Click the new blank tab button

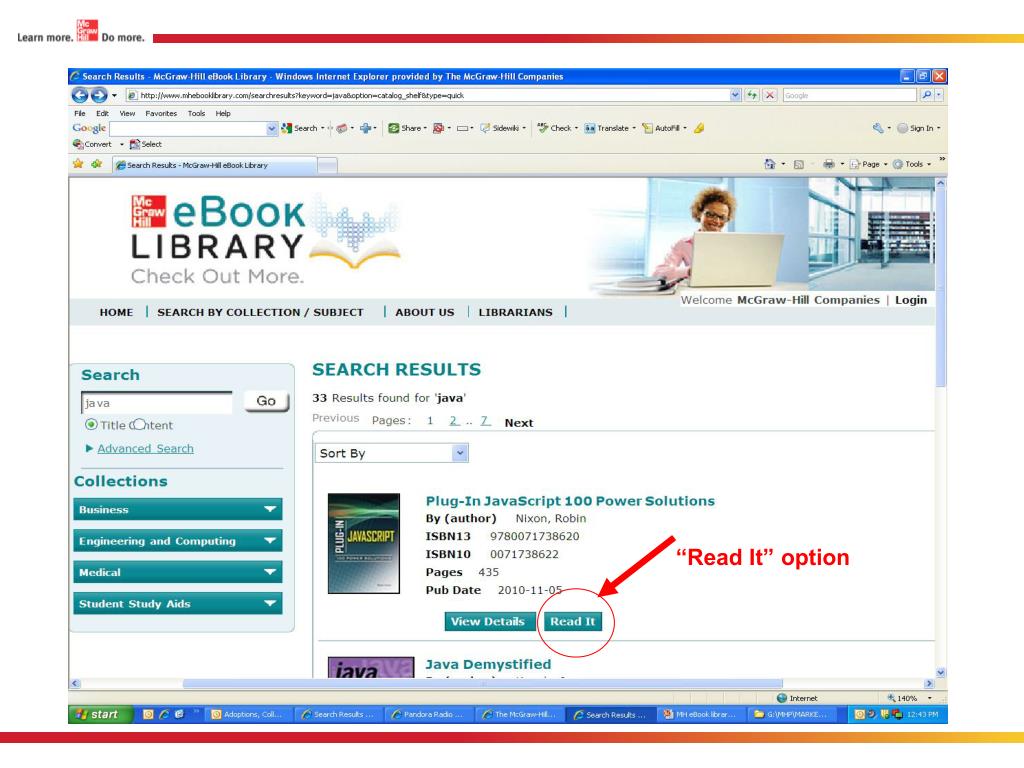(x=328, y=165)
